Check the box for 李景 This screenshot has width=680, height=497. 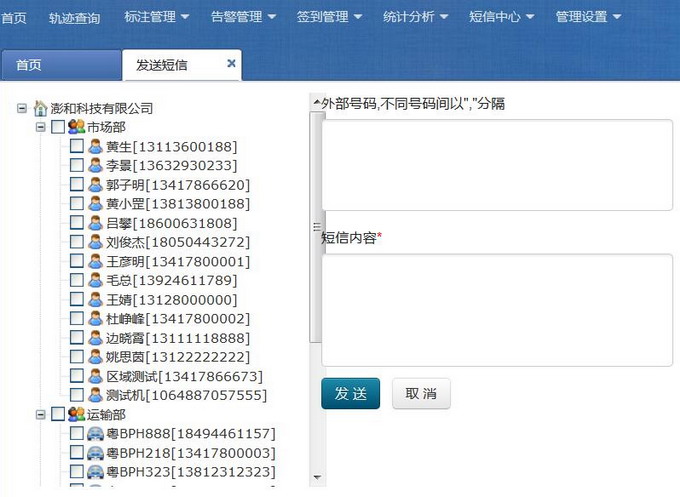pos(77,166)
